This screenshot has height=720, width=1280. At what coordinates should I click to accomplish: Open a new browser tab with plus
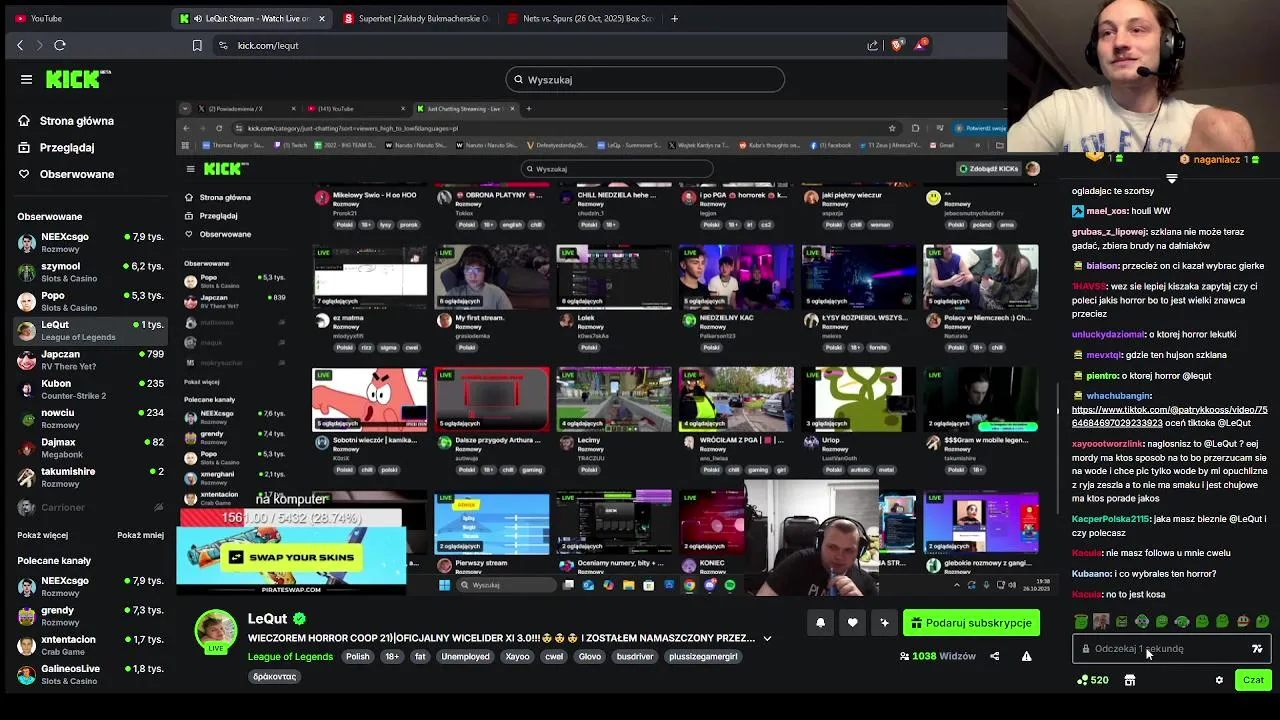point(674,18)
